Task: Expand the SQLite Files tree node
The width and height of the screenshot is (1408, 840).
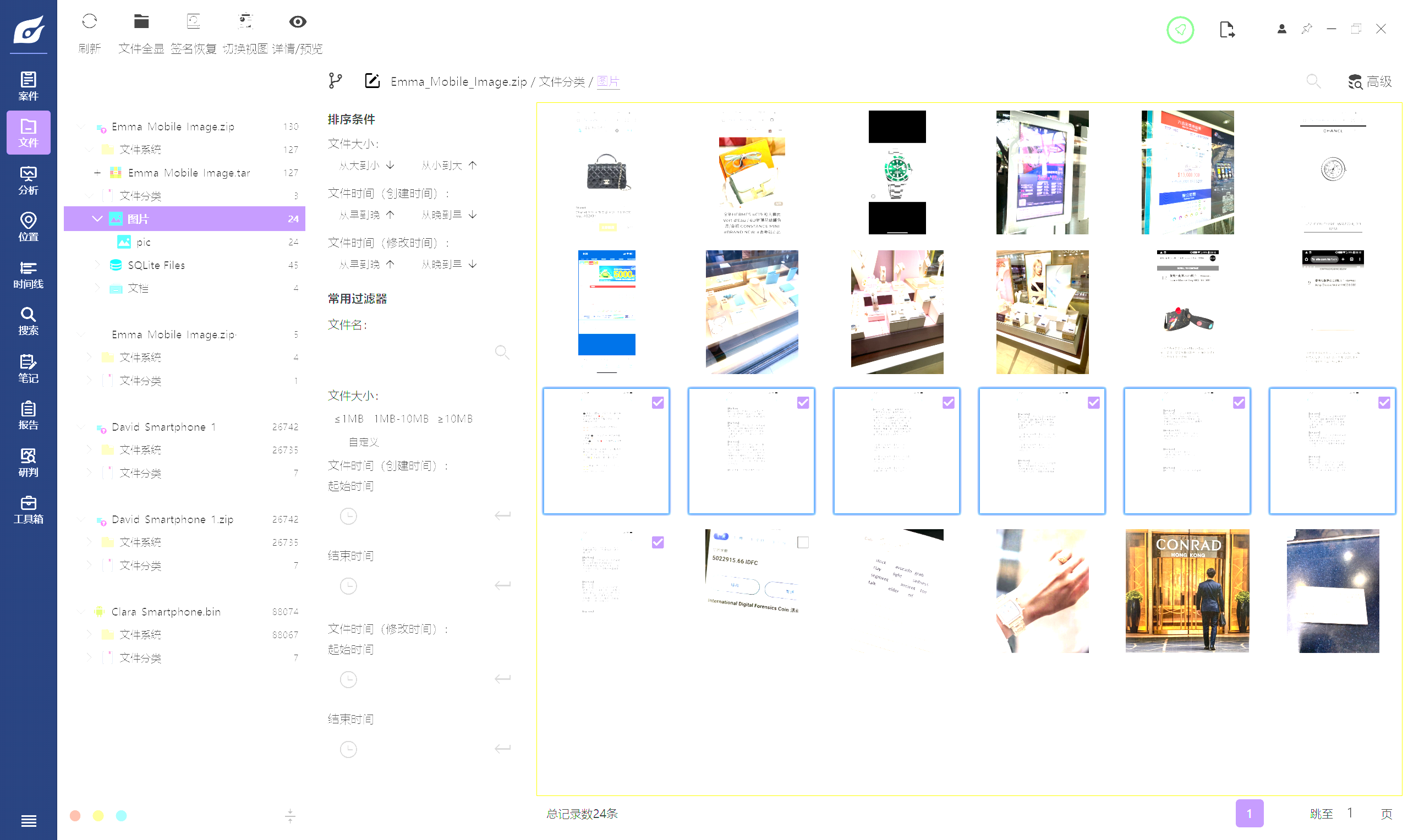Action: [97, 265]
